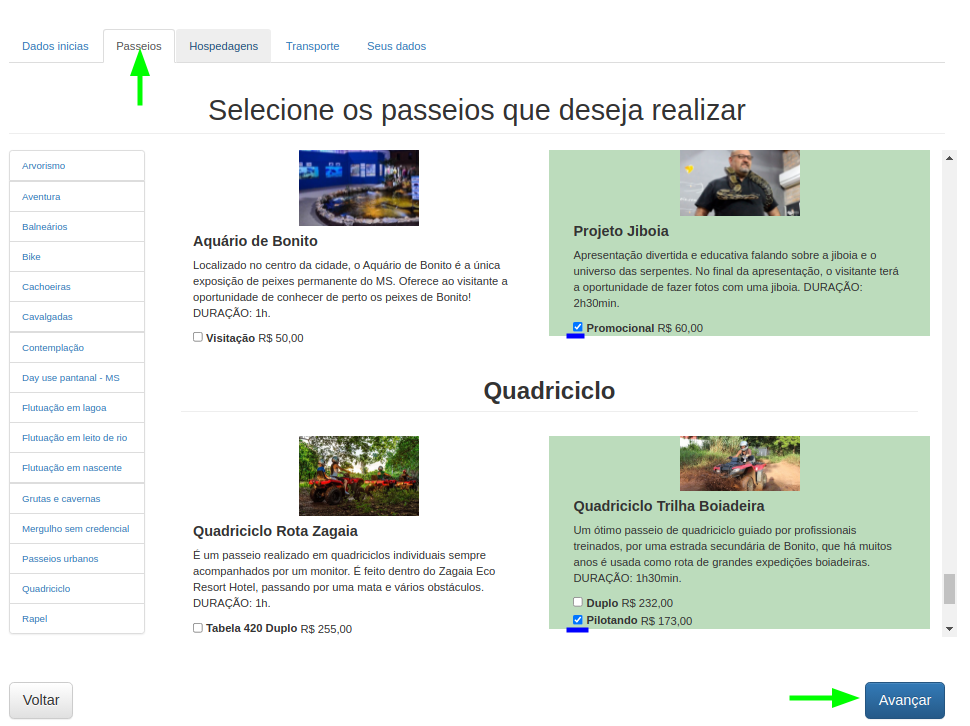Tick the Tabela 420 Duplo checkbox
The width and height of the screenshot is (970, 726).
[198, 629]
